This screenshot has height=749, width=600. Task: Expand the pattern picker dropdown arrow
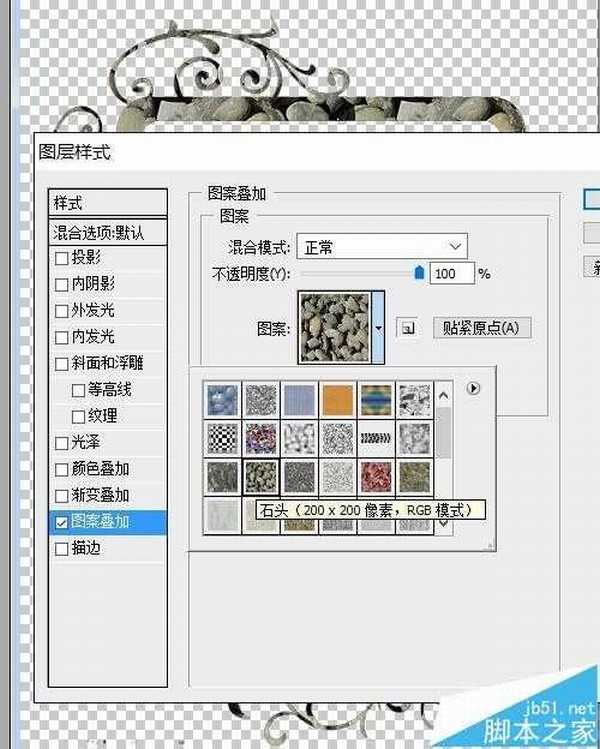[x=379, y=328]
